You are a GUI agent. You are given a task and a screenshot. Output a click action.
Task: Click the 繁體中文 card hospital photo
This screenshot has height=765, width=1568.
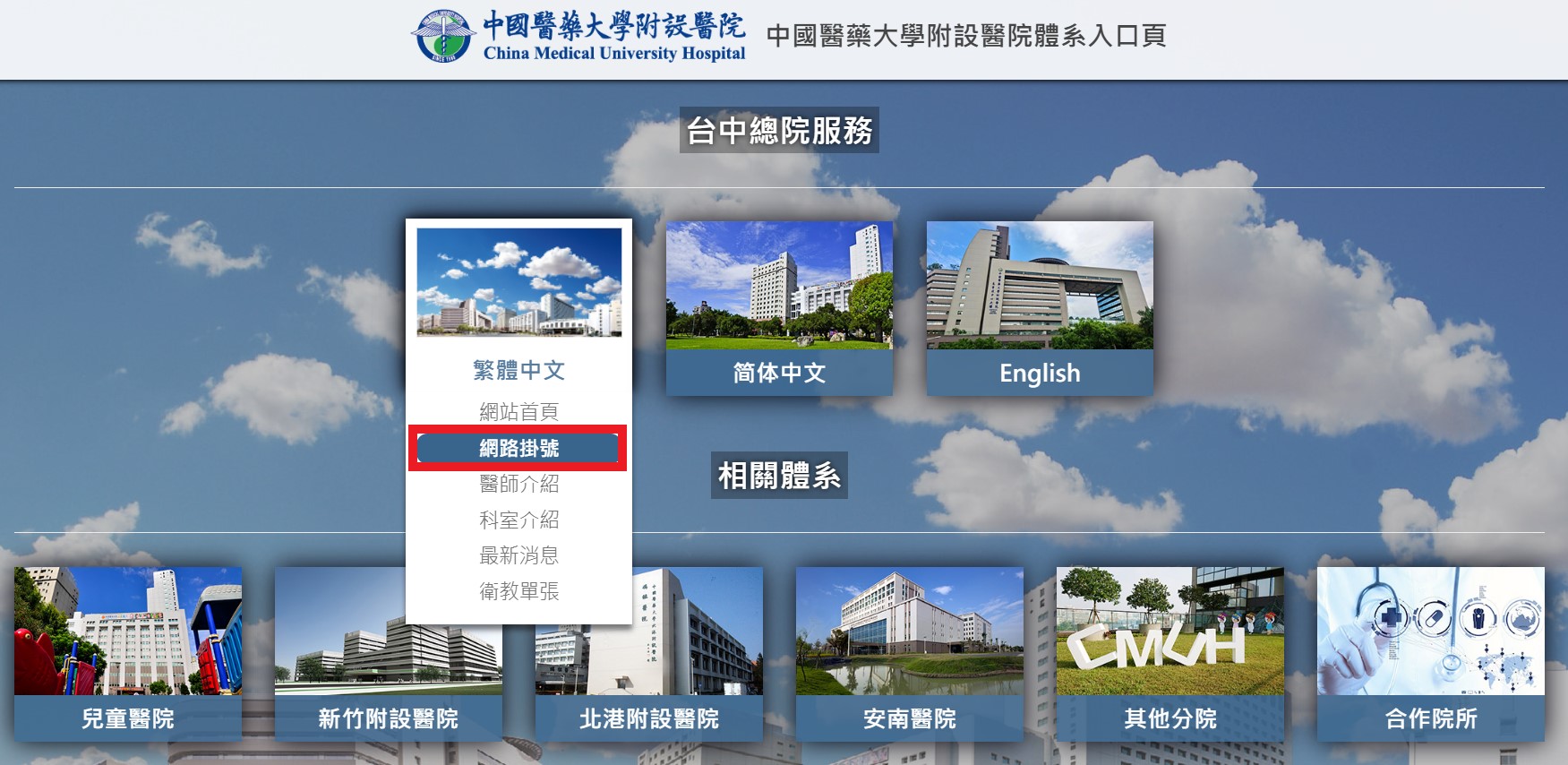coord(519,282)
